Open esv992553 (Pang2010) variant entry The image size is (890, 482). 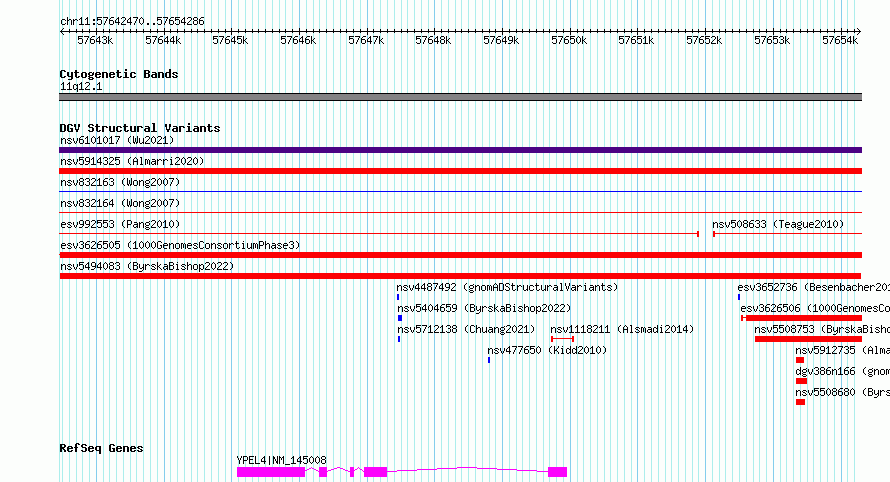click(120, 224)
